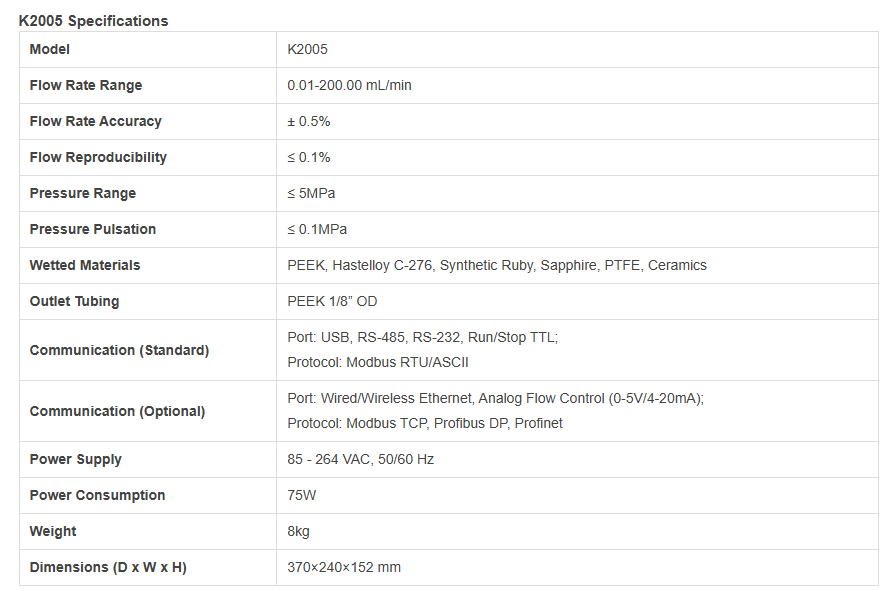This screenshot has height=593, width=896.
Task: Select the 370×240×152 mm dimensions value
Action: (343, 567)
